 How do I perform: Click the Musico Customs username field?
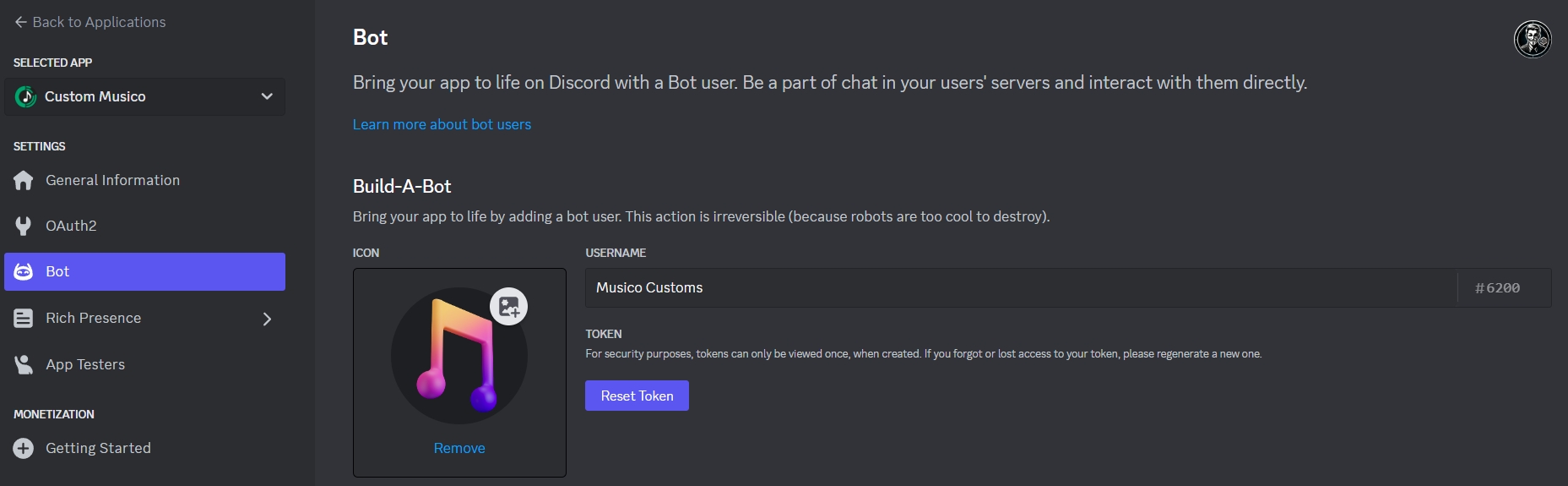pyautogui.click(x=1020, y=287)
